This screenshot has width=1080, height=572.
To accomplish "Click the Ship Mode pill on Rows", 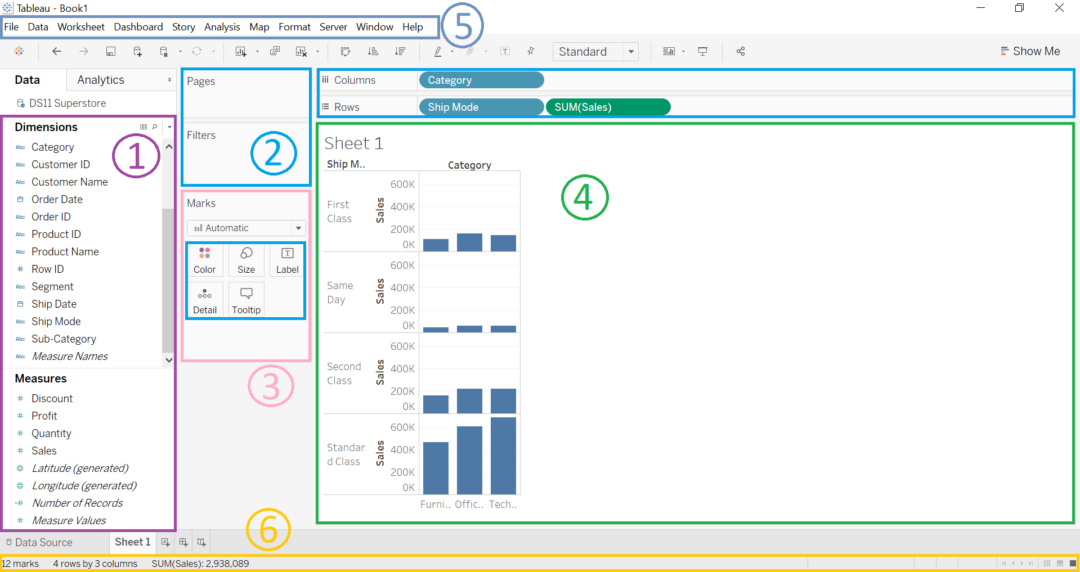I will [x=481, y=107].
